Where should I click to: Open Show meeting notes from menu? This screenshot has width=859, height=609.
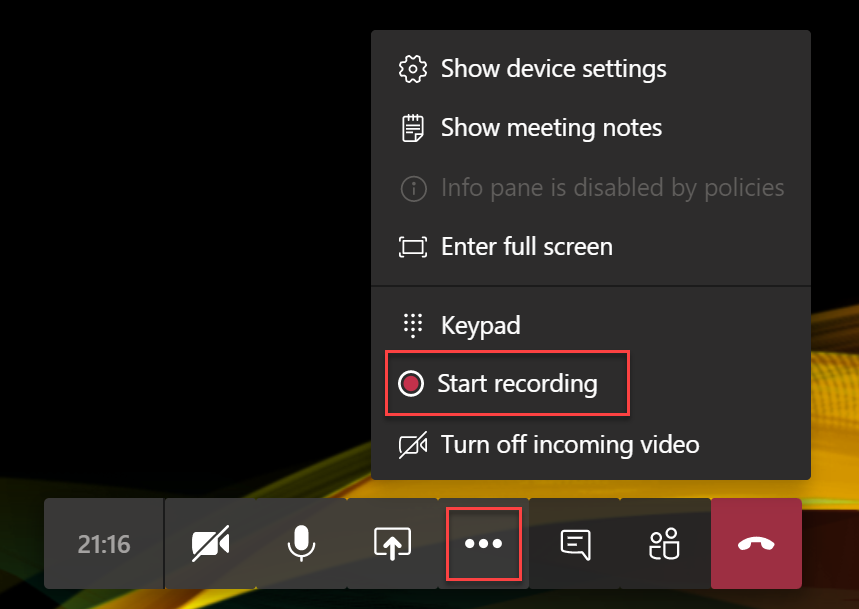tap(551, 128)
